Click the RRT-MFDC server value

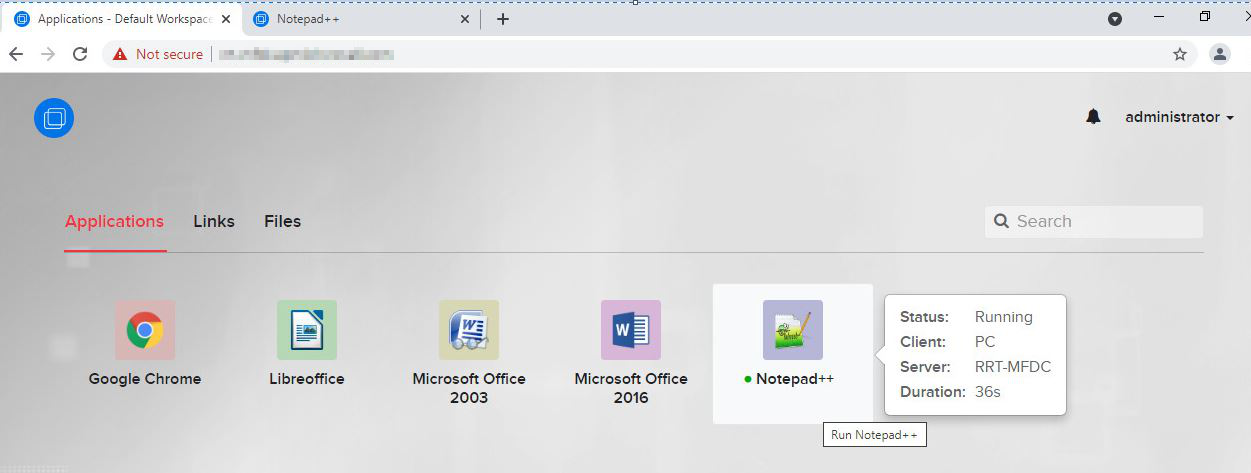coord(1013,367)
